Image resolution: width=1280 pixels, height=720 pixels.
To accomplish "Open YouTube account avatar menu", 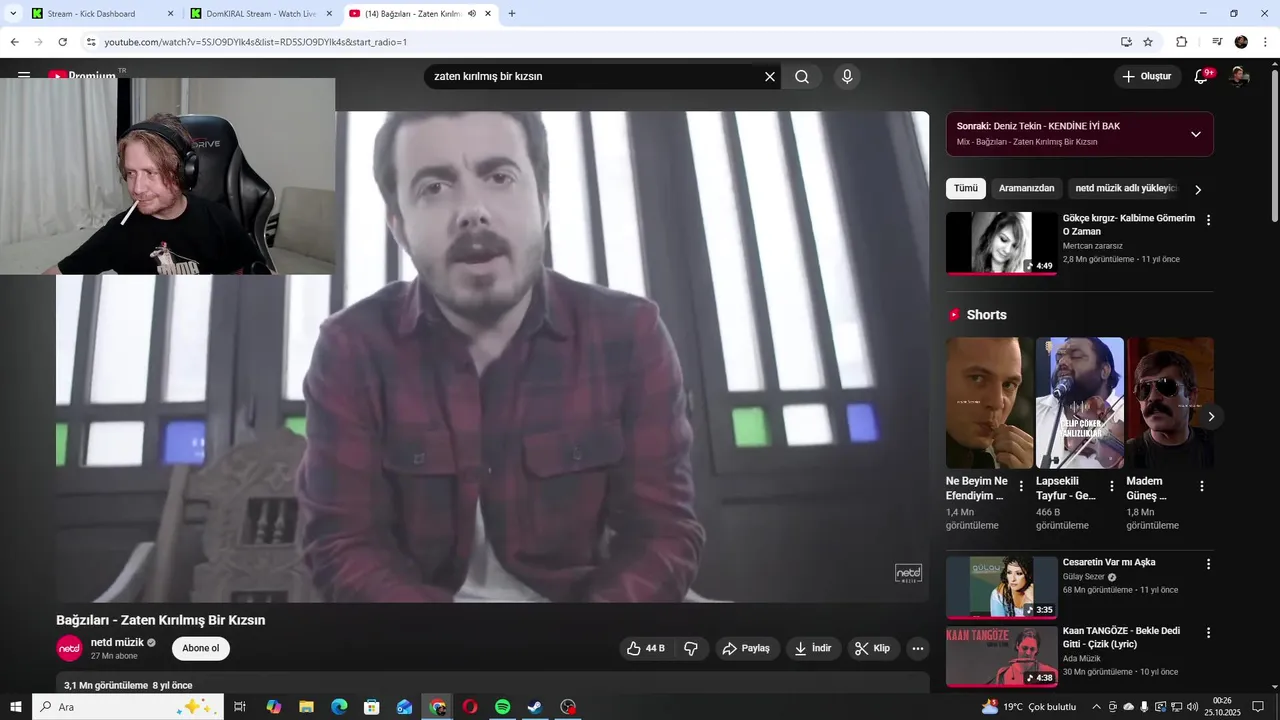I will pyautogui.click(x=1239, y=77).
